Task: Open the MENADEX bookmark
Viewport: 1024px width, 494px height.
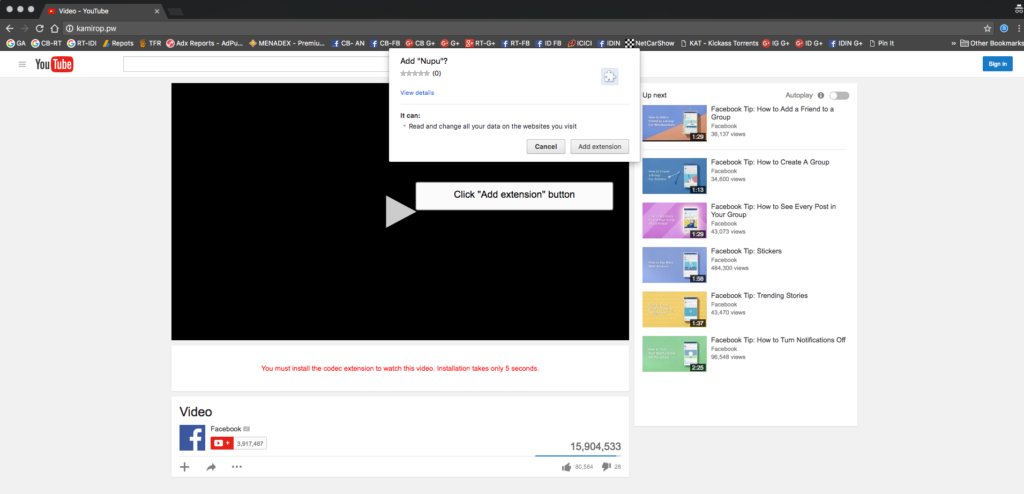Action: coord(286,43)
